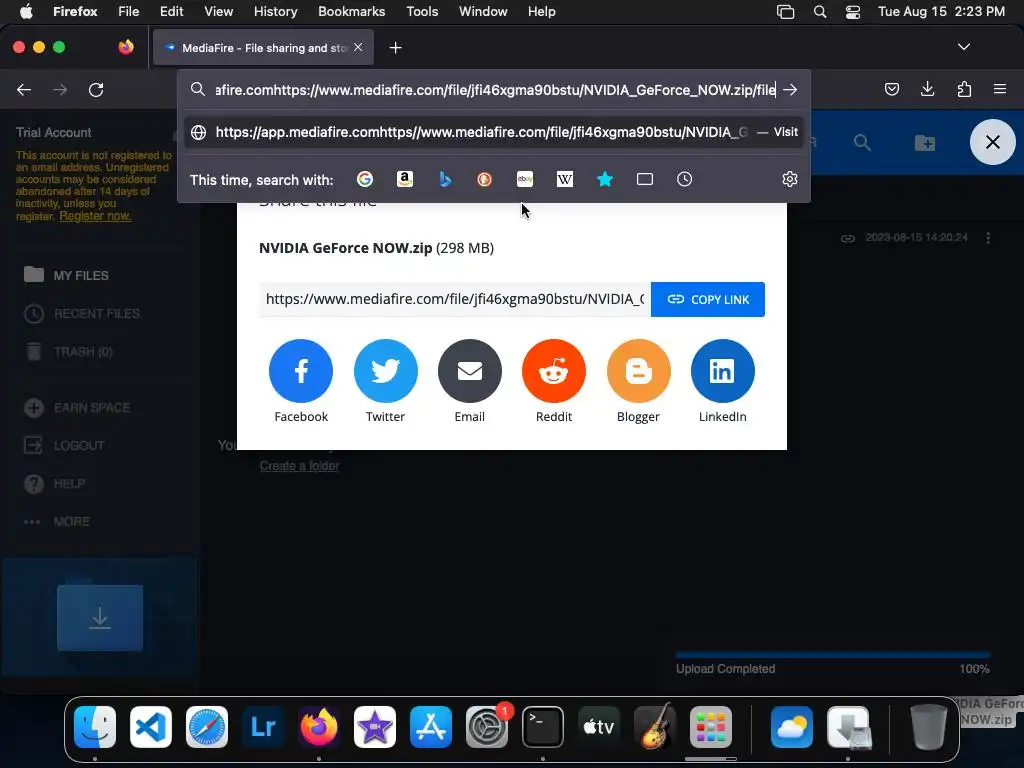1024x768 pixels.
Task: Open TRASH (0) in sidebar
Action: (69, 351)
